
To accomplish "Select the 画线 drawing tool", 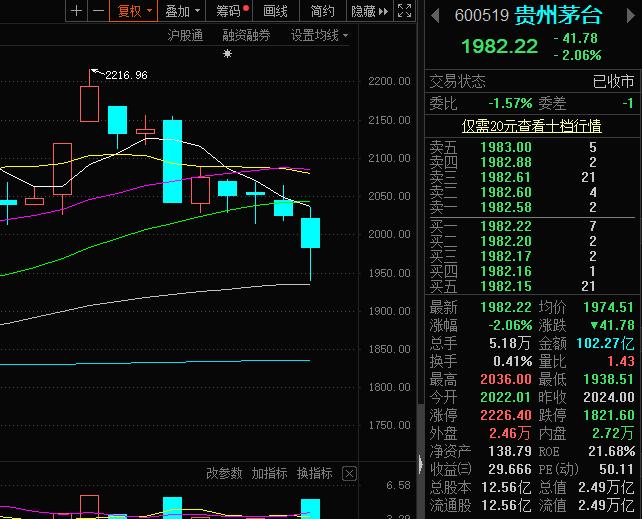I will point(276,11).
